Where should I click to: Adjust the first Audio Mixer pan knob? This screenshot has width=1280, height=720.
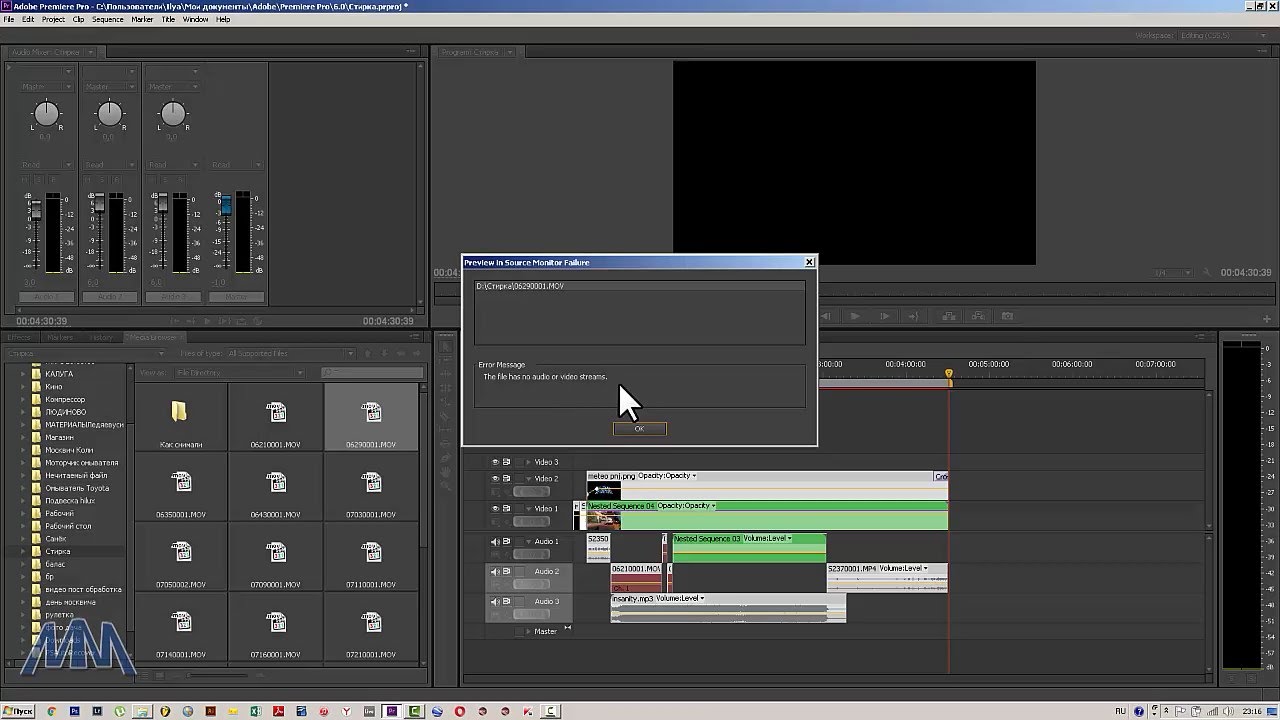(46, 113)
